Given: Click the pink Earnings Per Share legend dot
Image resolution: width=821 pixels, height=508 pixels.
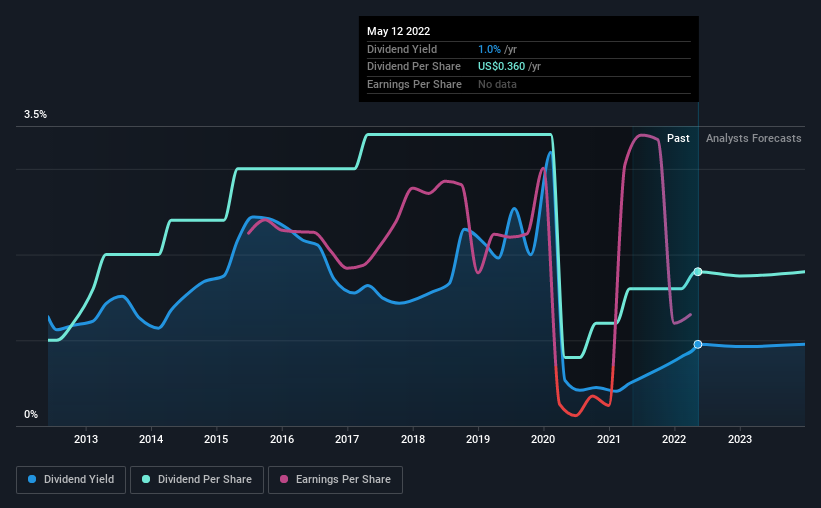Looking at the screenshot, I should point(284,479).
